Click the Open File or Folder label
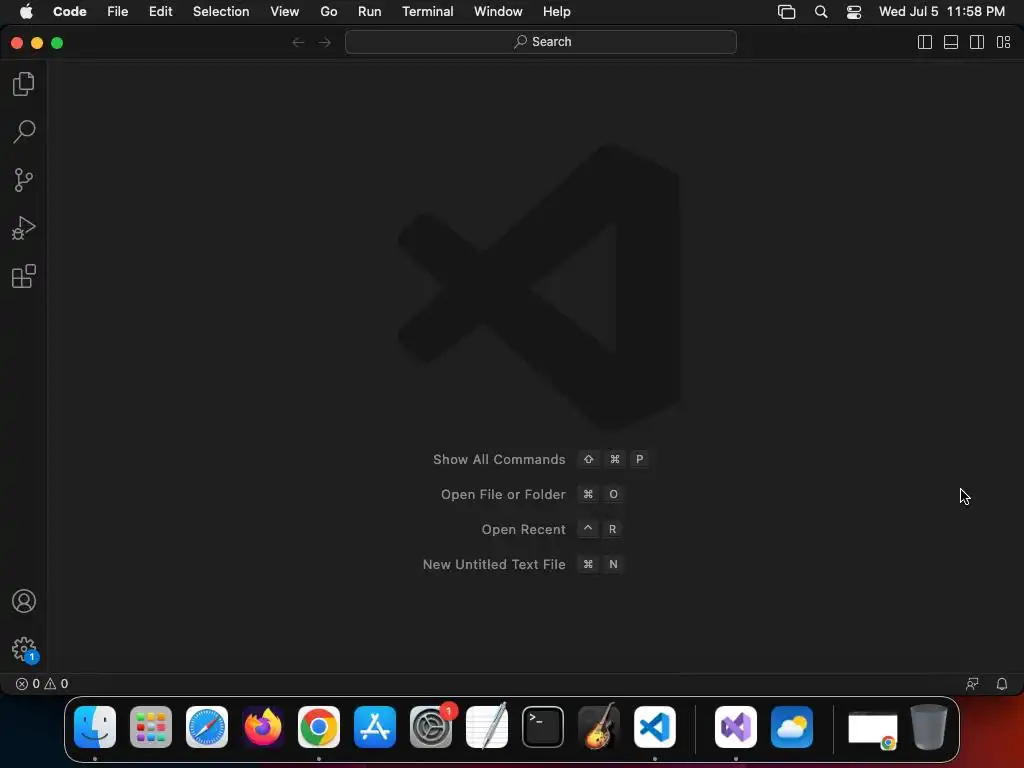Image resolution: width=1024 pixels, height=768 pixels. [x=503, y=495]
